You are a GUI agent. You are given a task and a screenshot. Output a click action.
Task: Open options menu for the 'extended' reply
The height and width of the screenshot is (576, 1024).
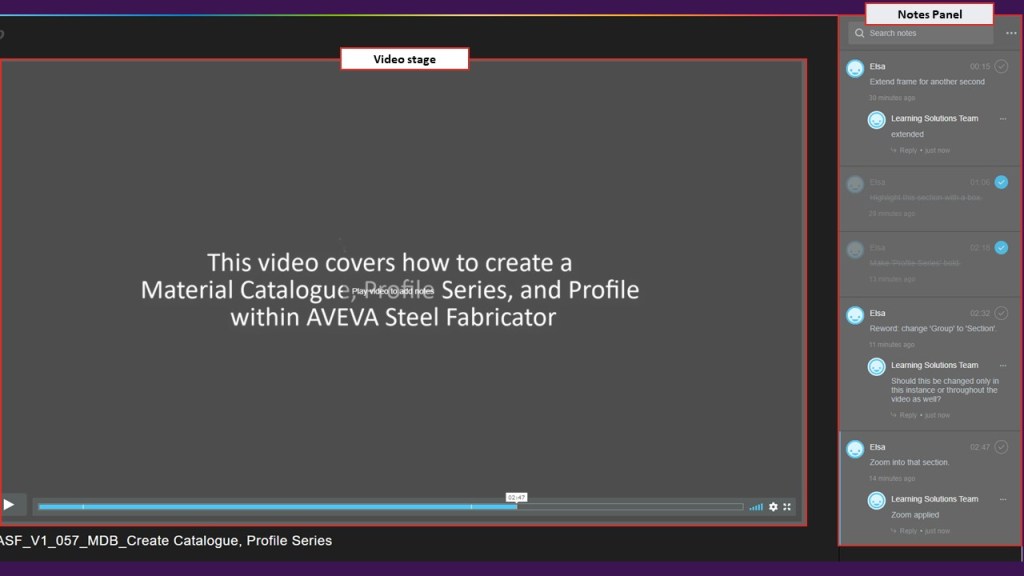pyautogui.click(x=1003, y=119)
